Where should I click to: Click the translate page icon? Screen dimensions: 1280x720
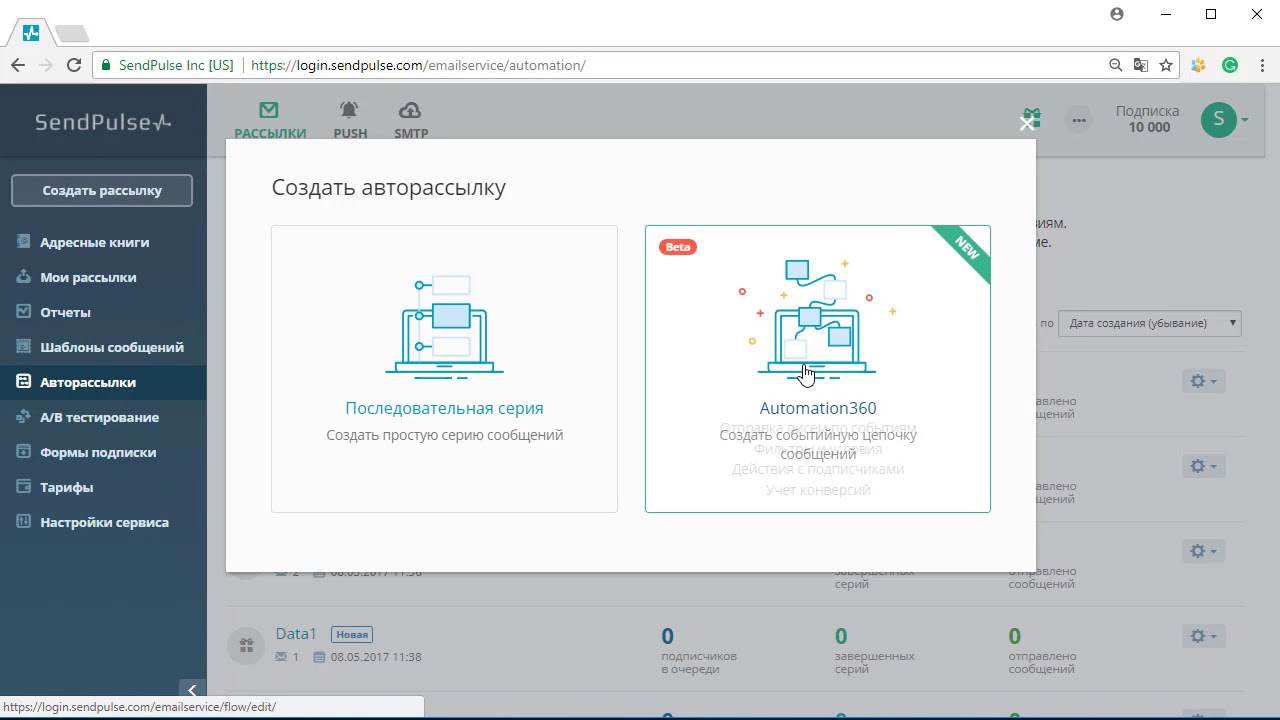tap(1141, 65)
